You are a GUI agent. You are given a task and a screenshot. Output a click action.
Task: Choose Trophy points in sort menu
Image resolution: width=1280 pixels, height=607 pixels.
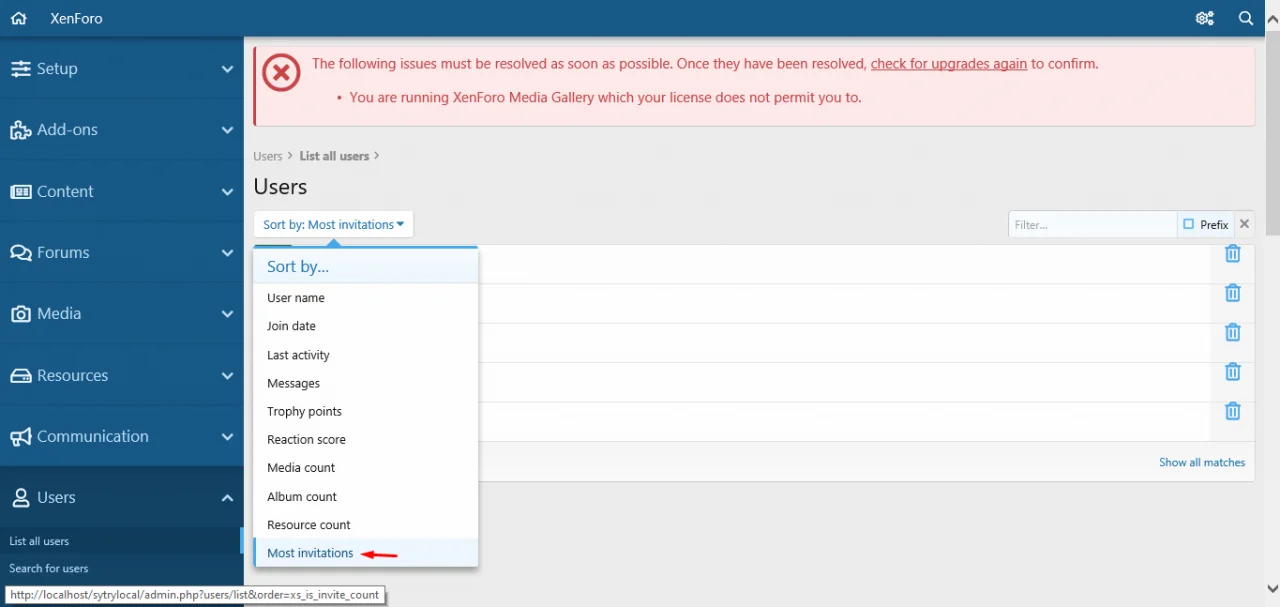coord(304,411)
